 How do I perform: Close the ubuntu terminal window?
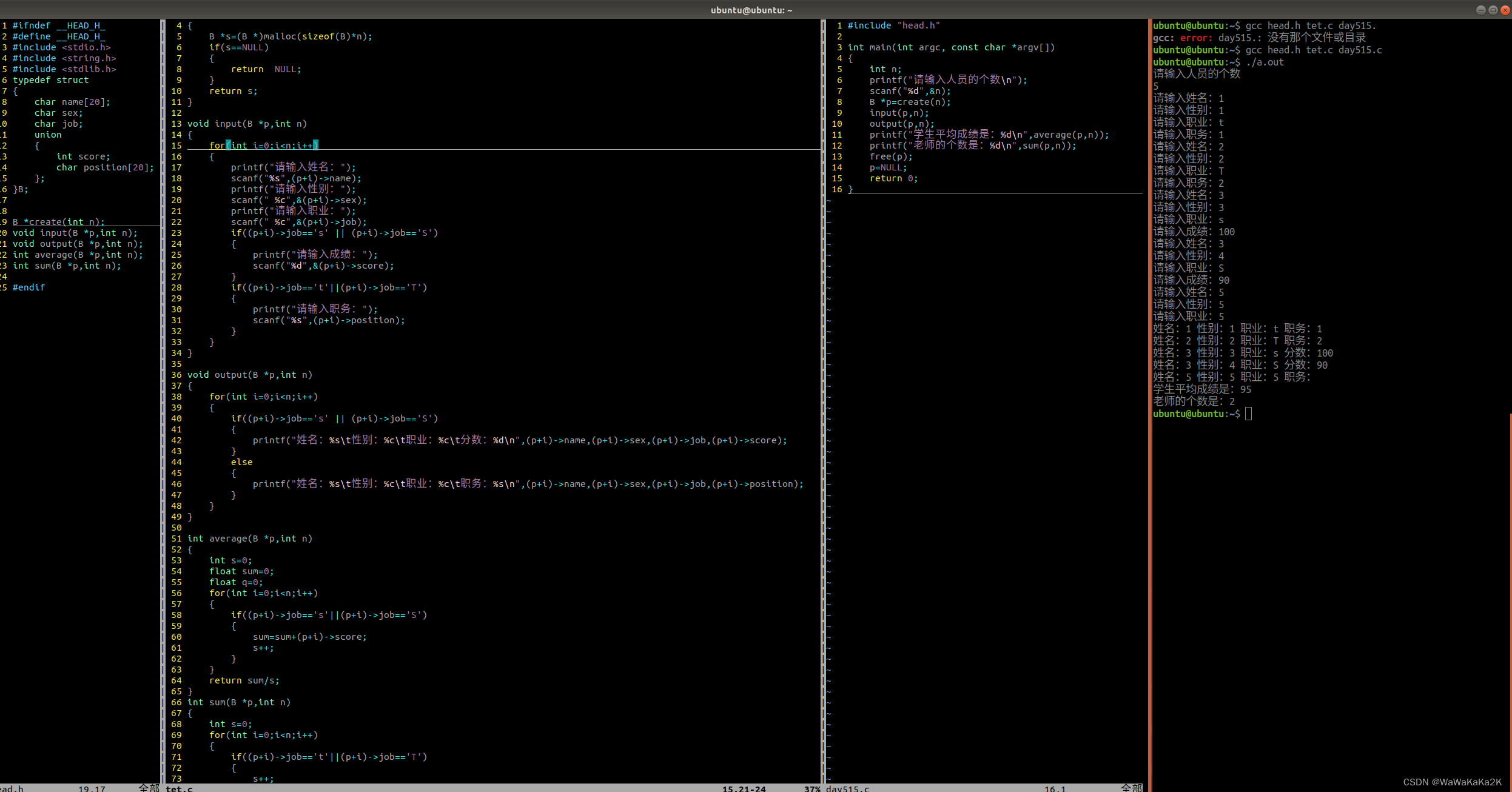coord(1505,10)
